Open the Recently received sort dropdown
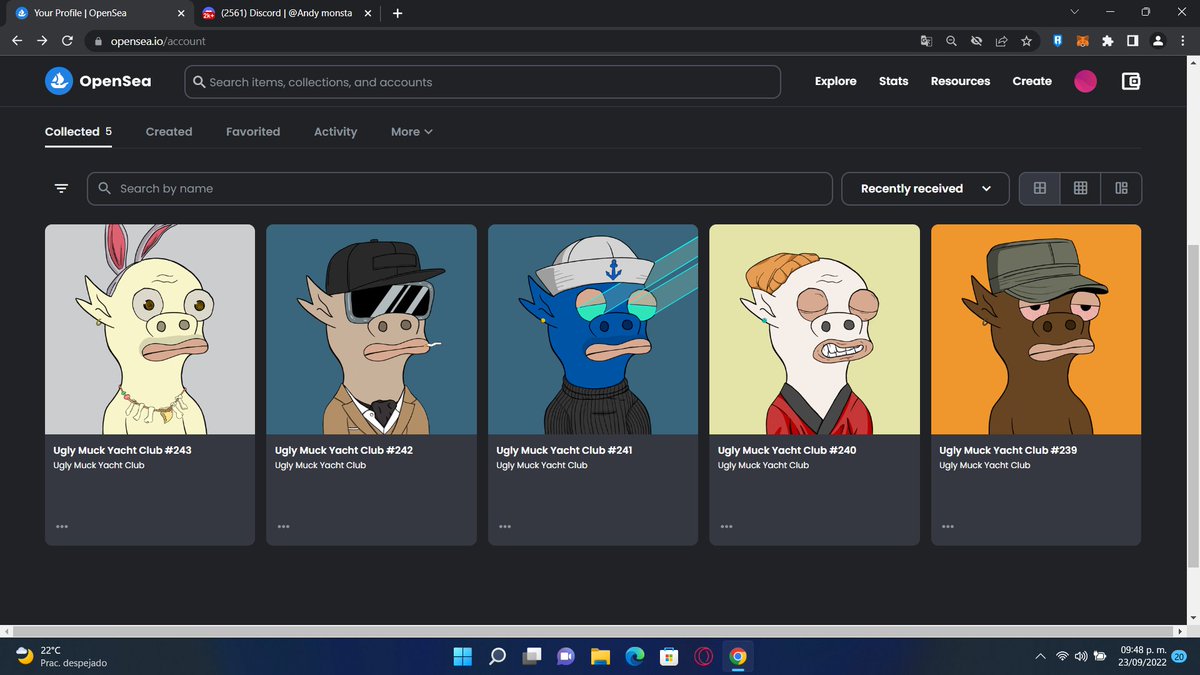 coord(925,188)
